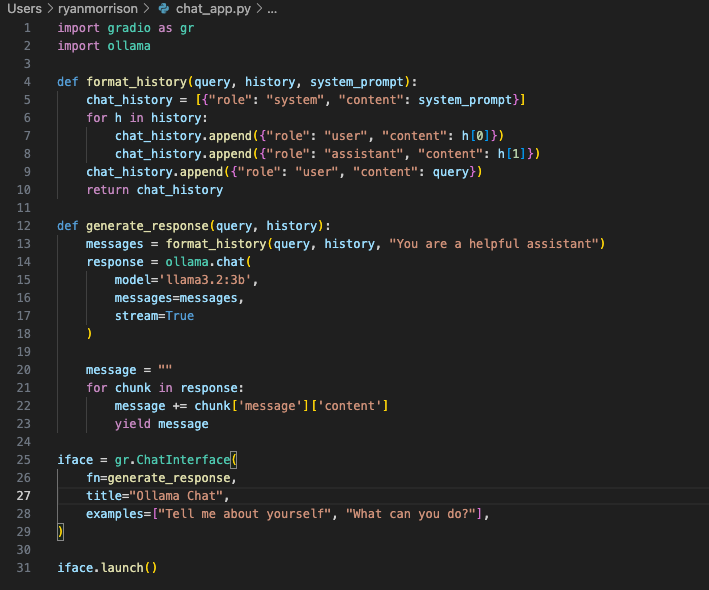The image size is (709, 590).
Task: Open the ryanmorrison breadcrumb folder
Action: [98, 9]
